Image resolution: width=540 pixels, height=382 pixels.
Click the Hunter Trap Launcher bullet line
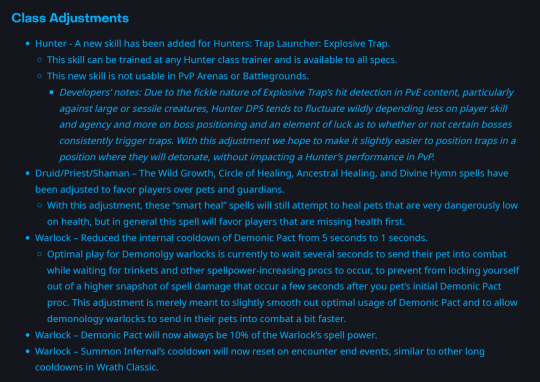212,44
